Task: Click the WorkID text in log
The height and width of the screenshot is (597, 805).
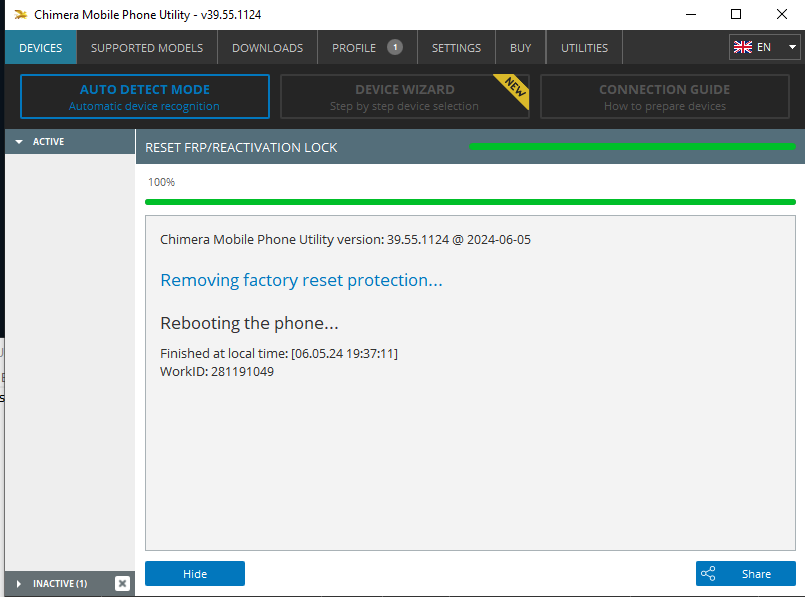Action: [217, 372]
